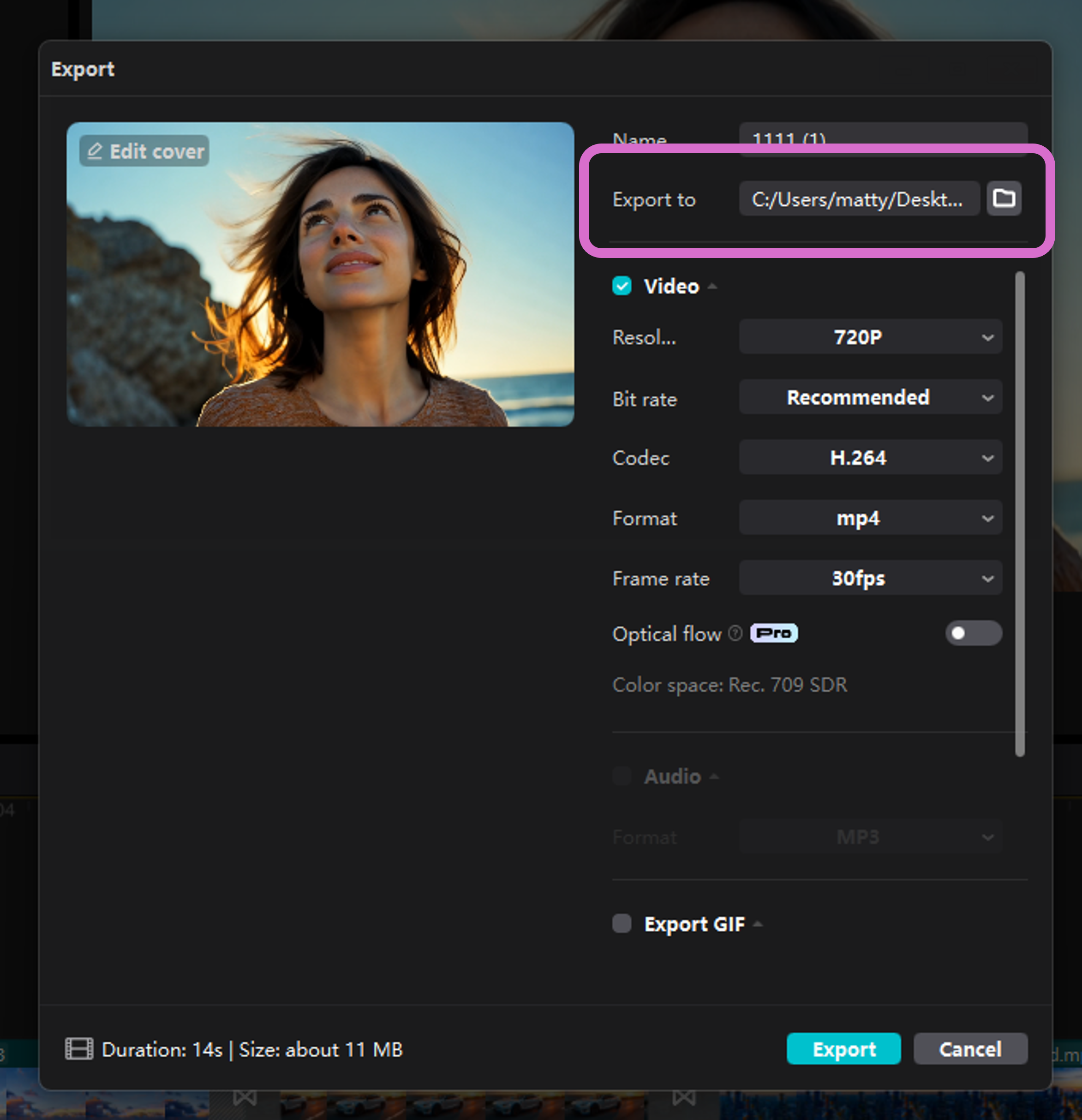This screenshot has width=1082, height=1120.
Task: Click the folder browse icon
Action: click(x=1004, y=198)
